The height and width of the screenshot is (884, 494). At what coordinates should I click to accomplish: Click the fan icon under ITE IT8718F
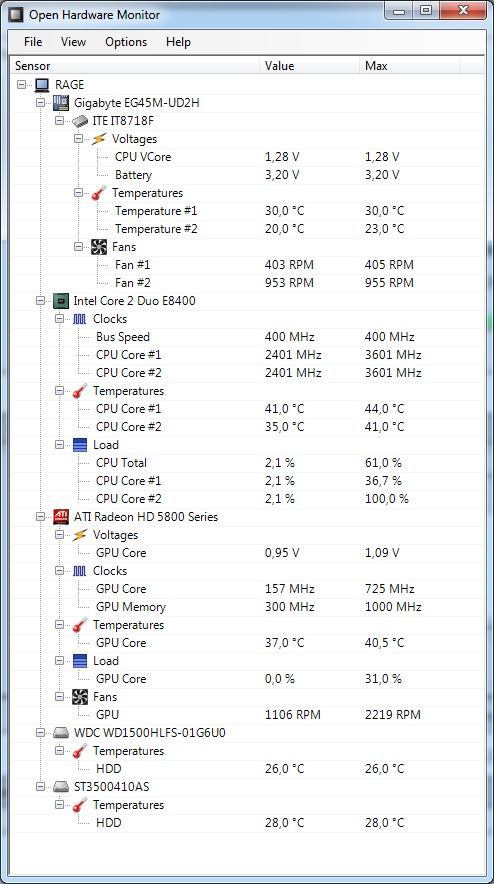coord(99,247)
